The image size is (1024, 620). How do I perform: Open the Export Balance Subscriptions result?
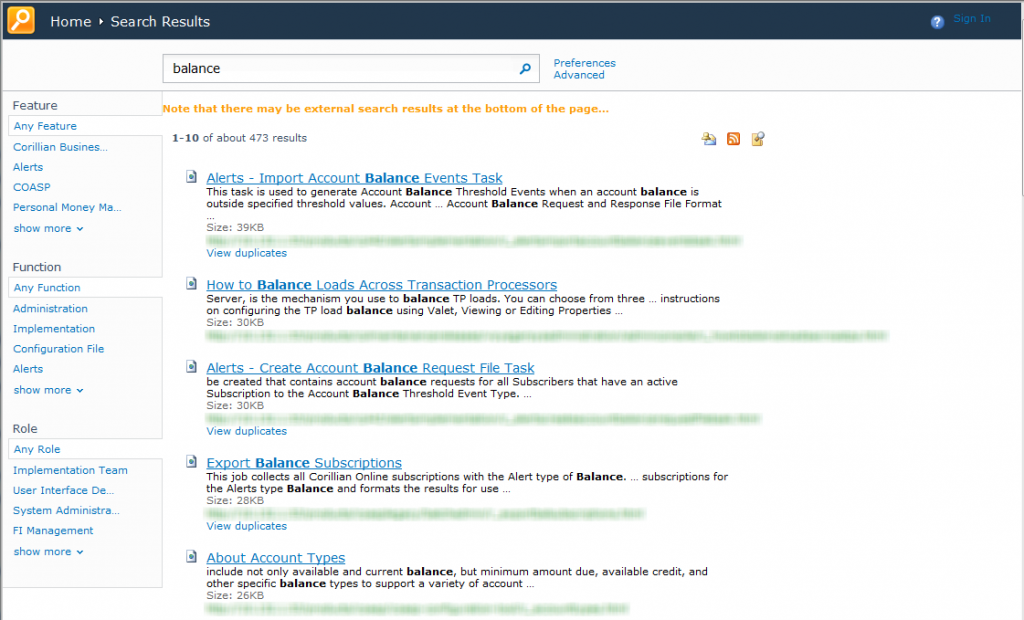pos(304,463)
